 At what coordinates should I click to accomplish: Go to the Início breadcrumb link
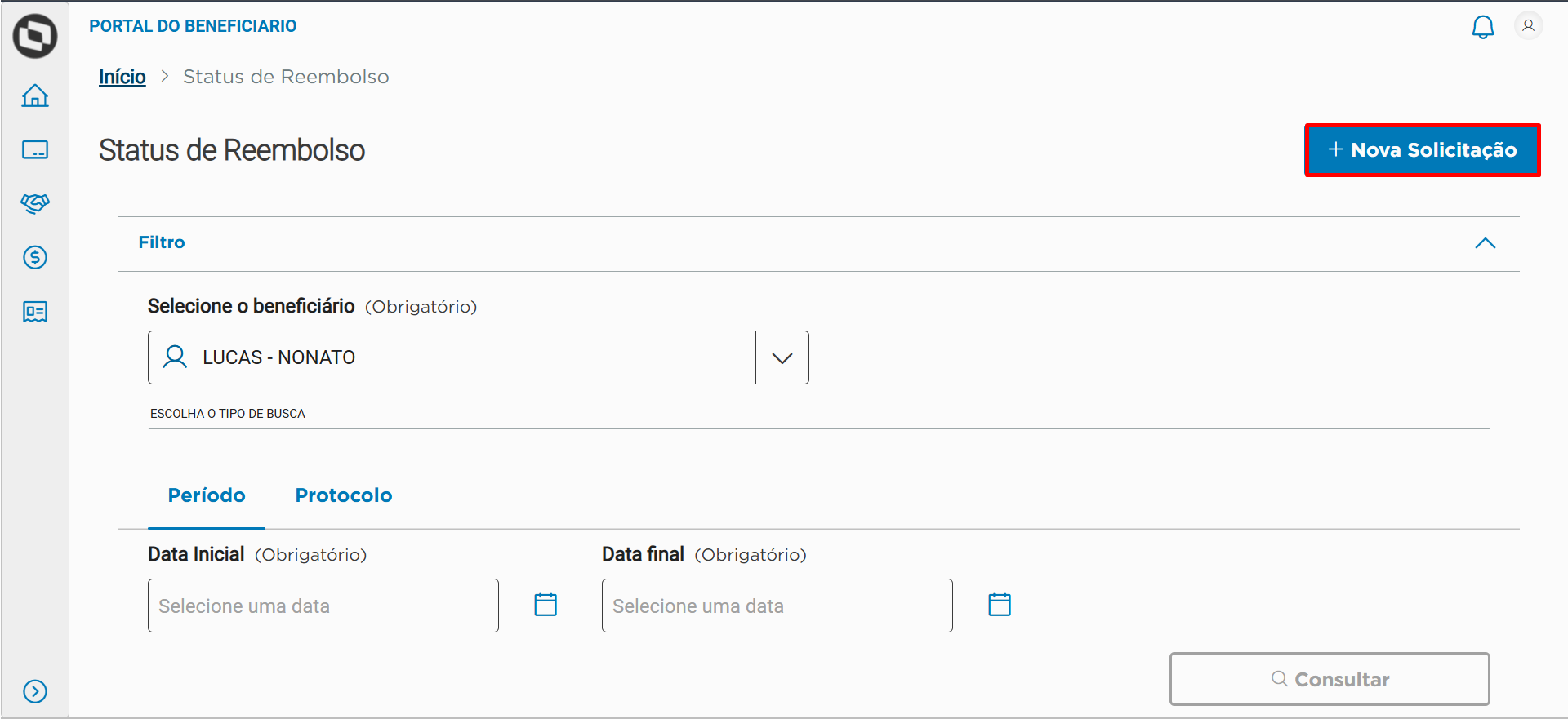tap(122, 77)
